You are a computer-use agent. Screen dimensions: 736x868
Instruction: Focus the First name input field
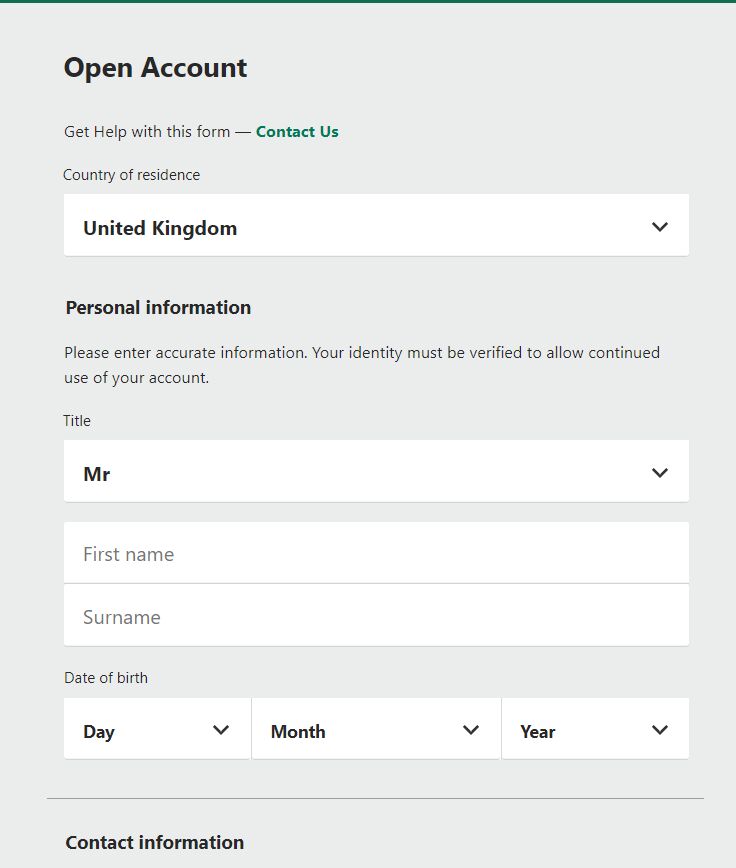tap(376, 552)
